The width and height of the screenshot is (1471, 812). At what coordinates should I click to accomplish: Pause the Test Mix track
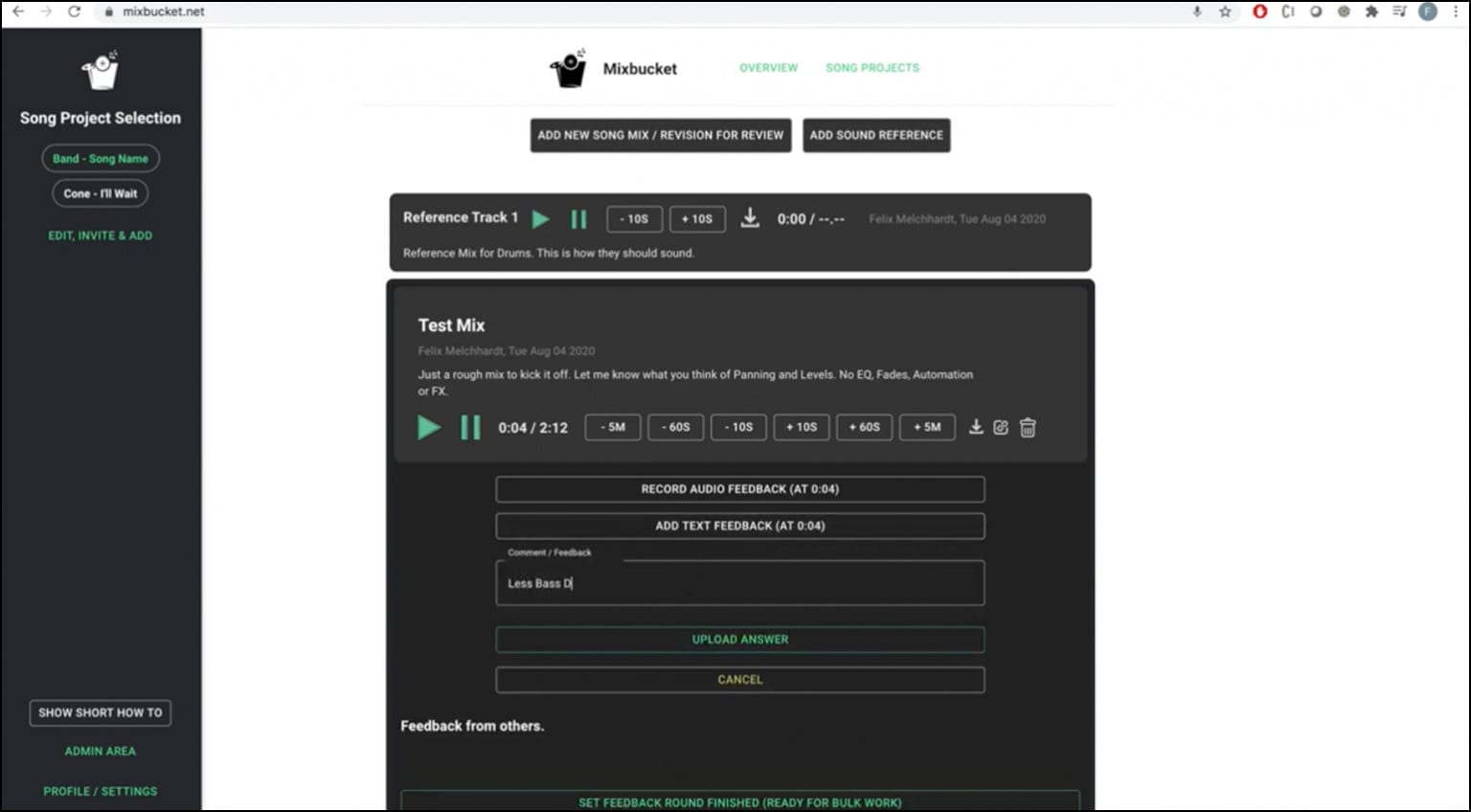(x=470, y=428)
